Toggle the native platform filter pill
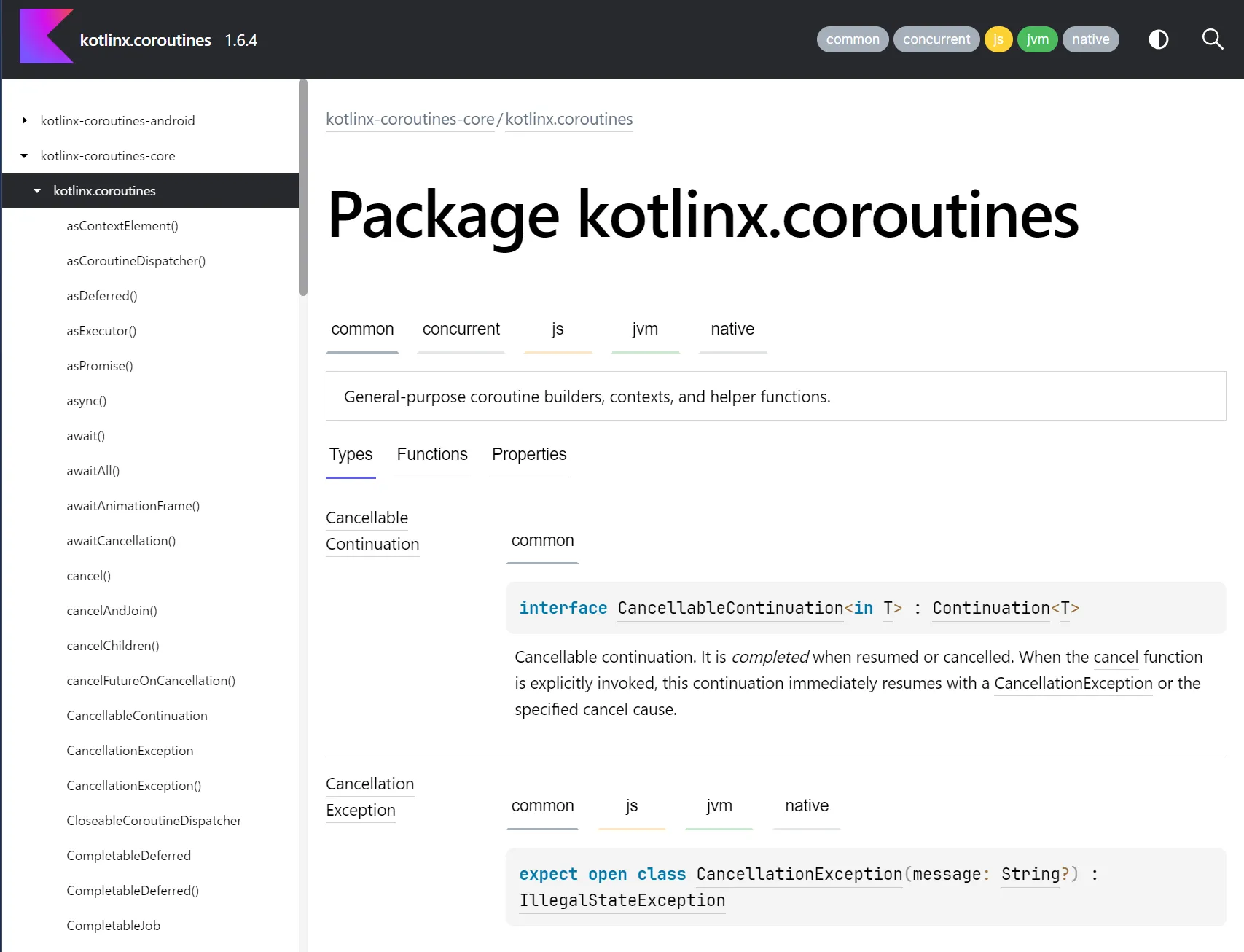The height and width of the screenshot is (952, 1244). tap(1090, 39)
